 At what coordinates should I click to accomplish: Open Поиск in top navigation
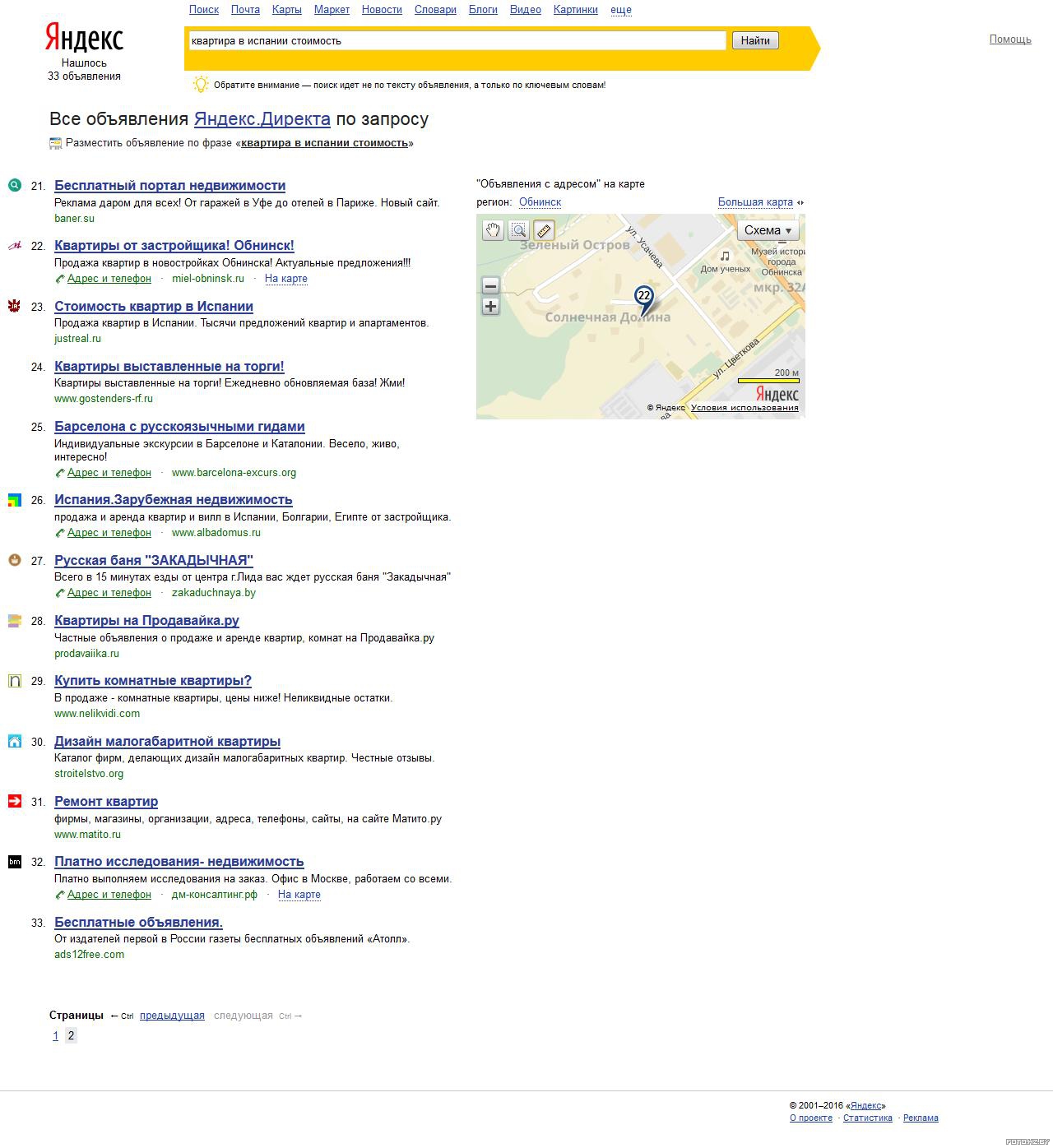point(204,10)
